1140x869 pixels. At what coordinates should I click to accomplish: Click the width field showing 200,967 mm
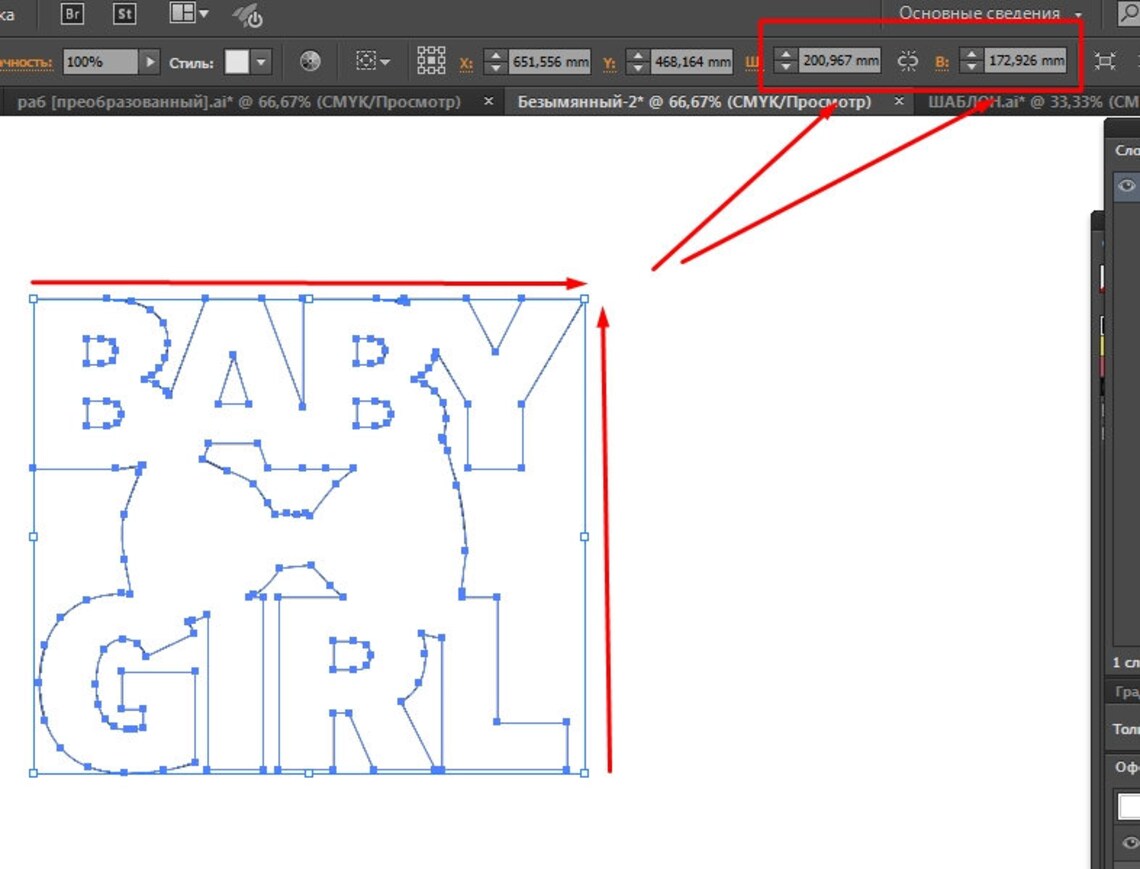click(840, 60)
